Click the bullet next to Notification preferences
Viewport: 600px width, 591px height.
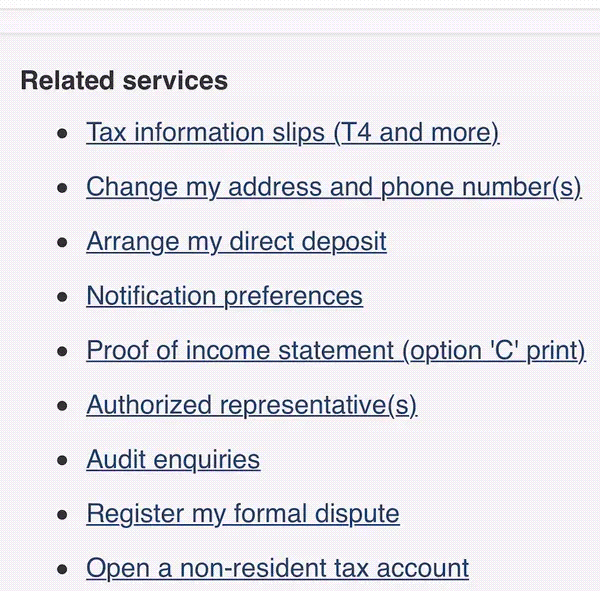point(64,297)
